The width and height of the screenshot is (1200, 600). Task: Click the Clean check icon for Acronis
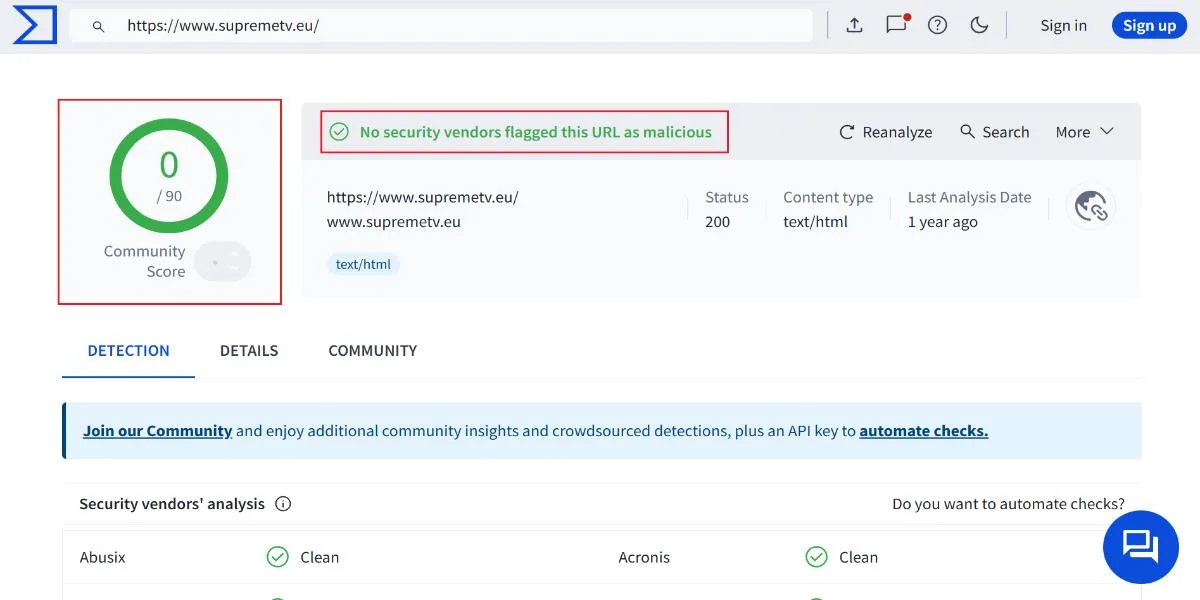816,557
